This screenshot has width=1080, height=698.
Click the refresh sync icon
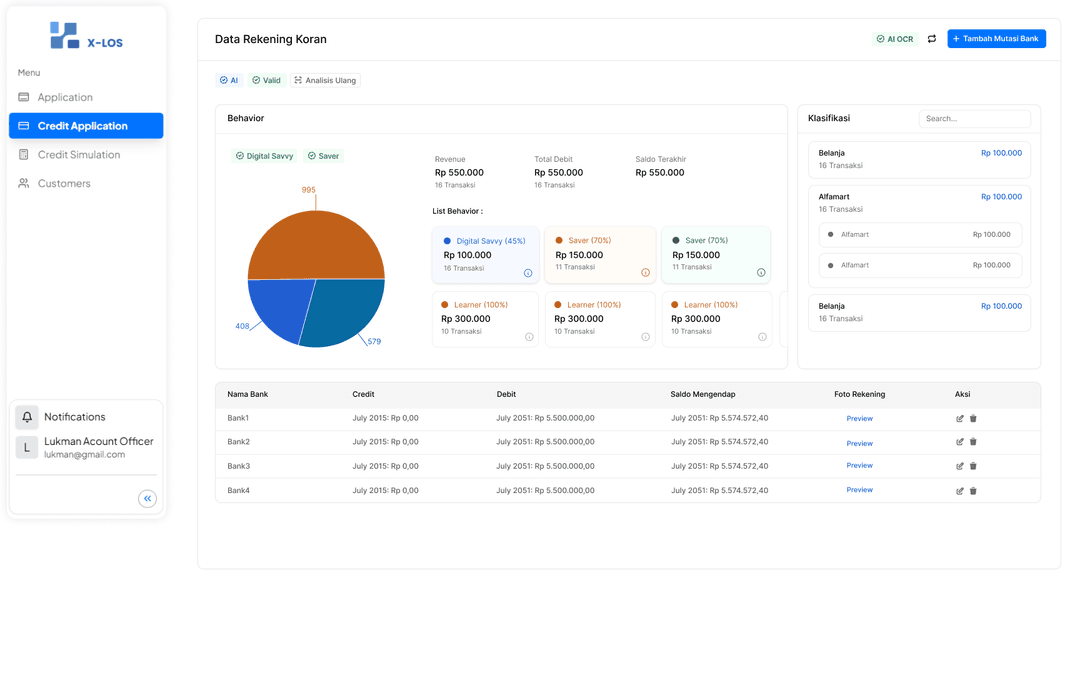click(x=932, y=39)
